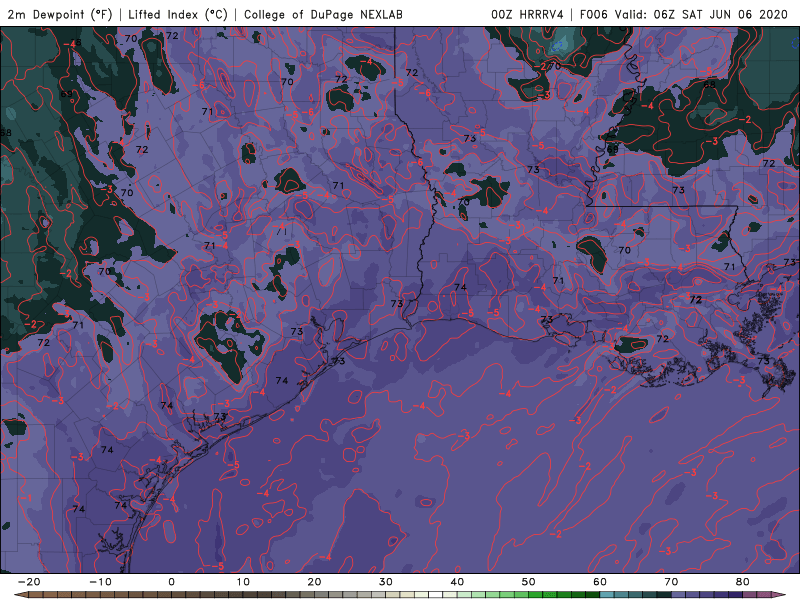Click the "Lifted Index (°C)" header label
The height and width of the screenshot is (600, 800).
pyautogui.click(x=178, y=15)
